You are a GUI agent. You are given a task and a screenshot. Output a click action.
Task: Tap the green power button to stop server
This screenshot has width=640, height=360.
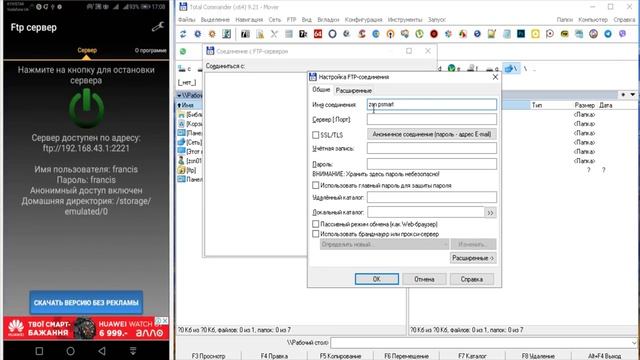tap(86, 108)
